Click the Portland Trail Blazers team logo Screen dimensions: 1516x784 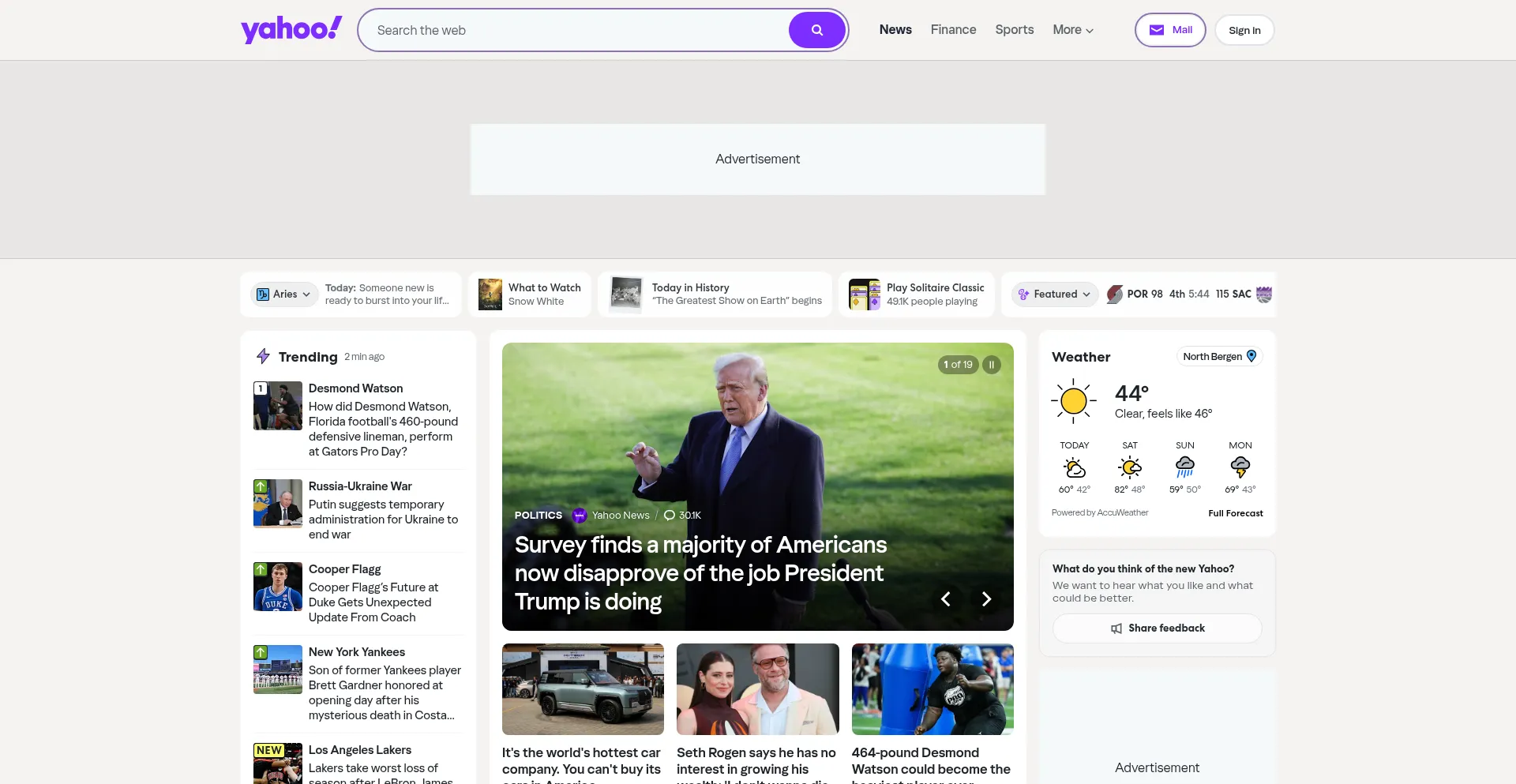(1114, 294)
